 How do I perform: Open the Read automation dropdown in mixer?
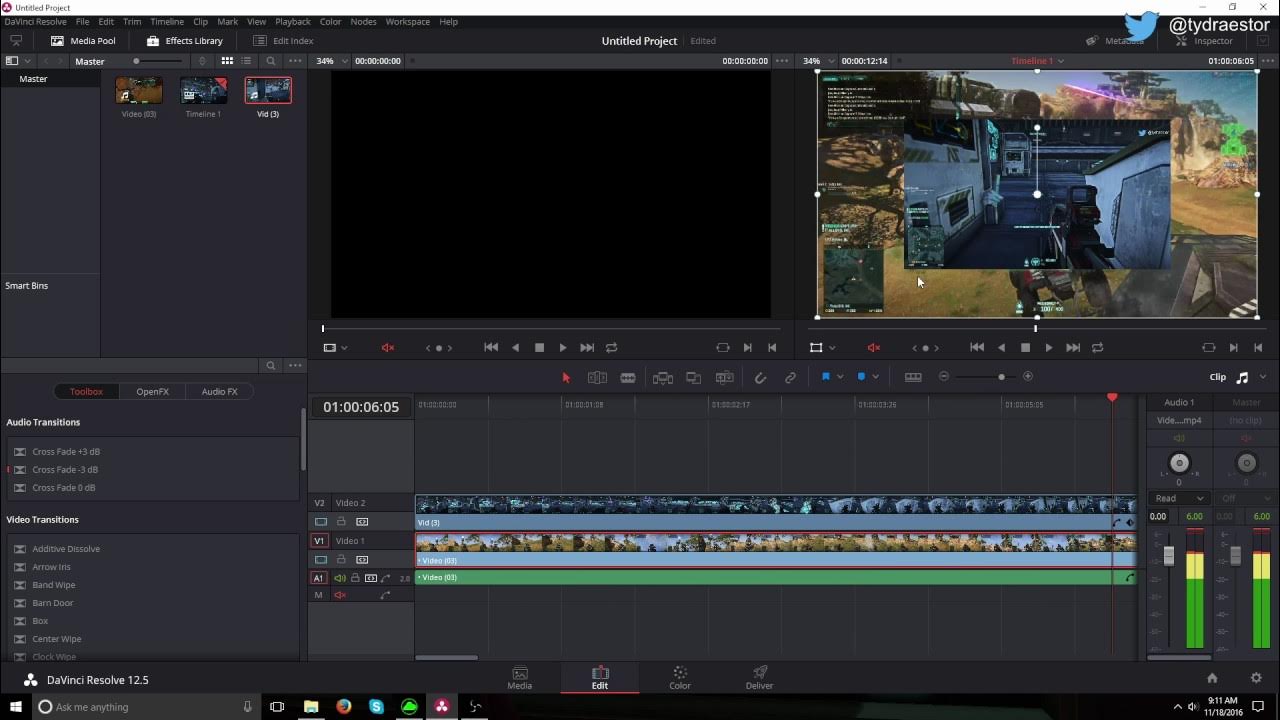(x=1179, y=498)
